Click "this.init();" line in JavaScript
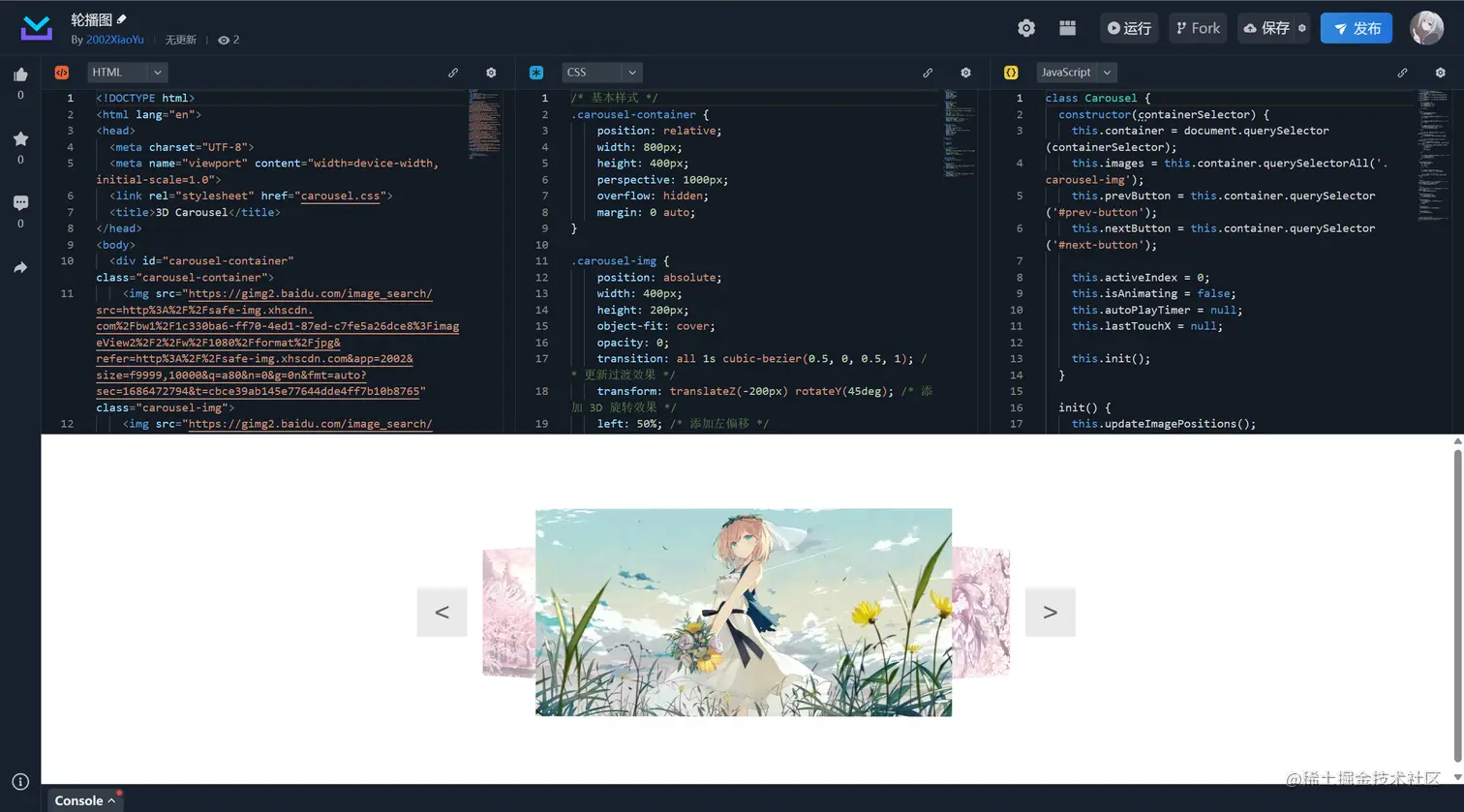The height and width of the screenshot is (812, 1464). 1112,358
